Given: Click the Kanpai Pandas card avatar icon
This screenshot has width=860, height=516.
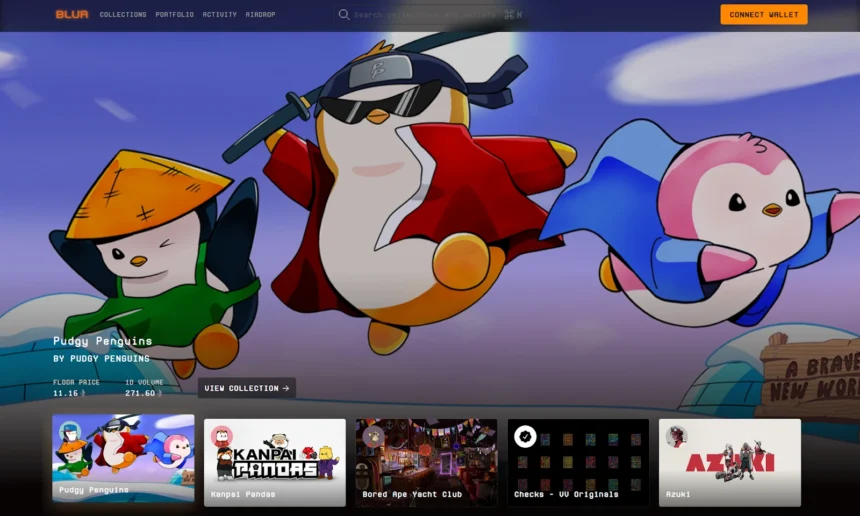Looking at the screenshot, I should pyautogui.click(x=222, y=436).
